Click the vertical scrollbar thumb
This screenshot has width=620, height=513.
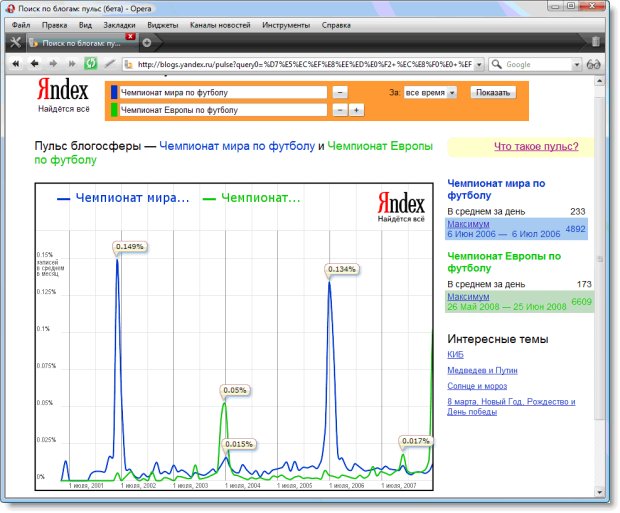pyautogui.click(x=599, y=259)
